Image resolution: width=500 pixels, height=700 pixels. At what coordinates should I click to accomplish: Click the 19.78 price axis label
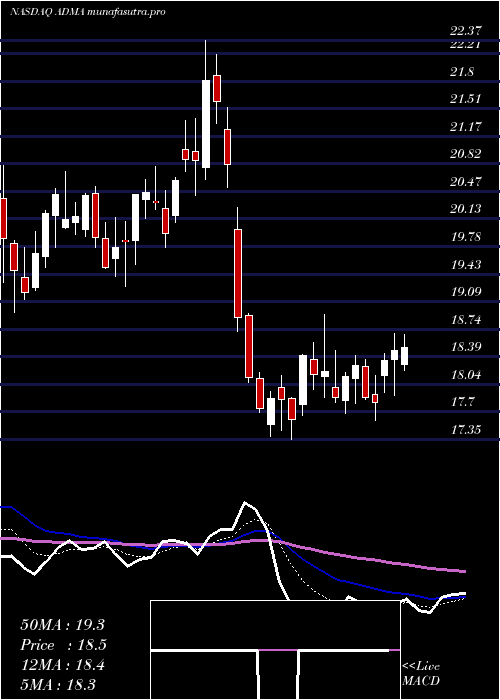point(466,237)
